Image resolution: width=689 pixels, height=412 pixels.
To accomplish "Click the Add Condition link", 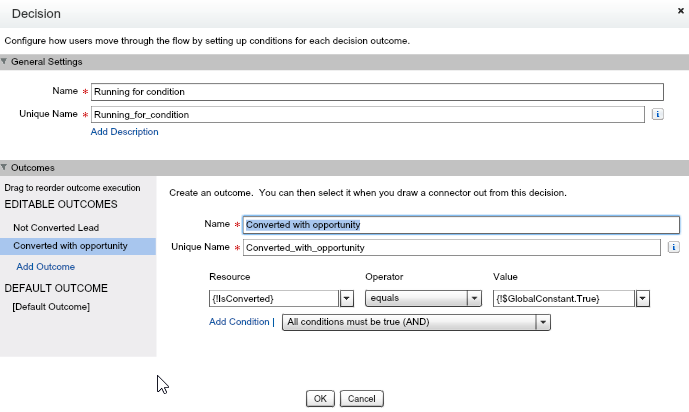I will [x=239, y=322].
